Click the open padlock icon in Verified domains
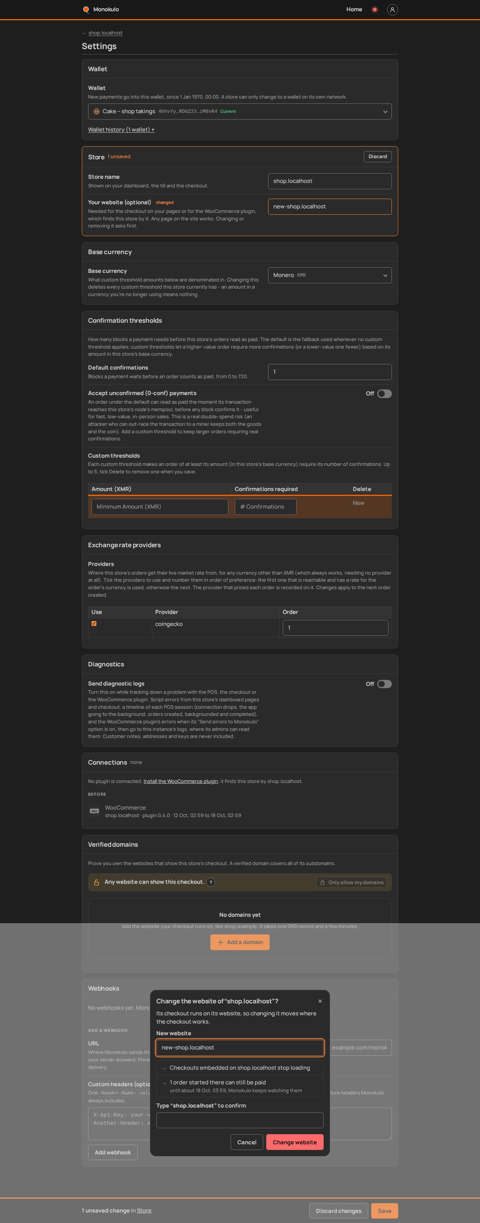This screenshot has width=480, height=1223. point(96,882)
